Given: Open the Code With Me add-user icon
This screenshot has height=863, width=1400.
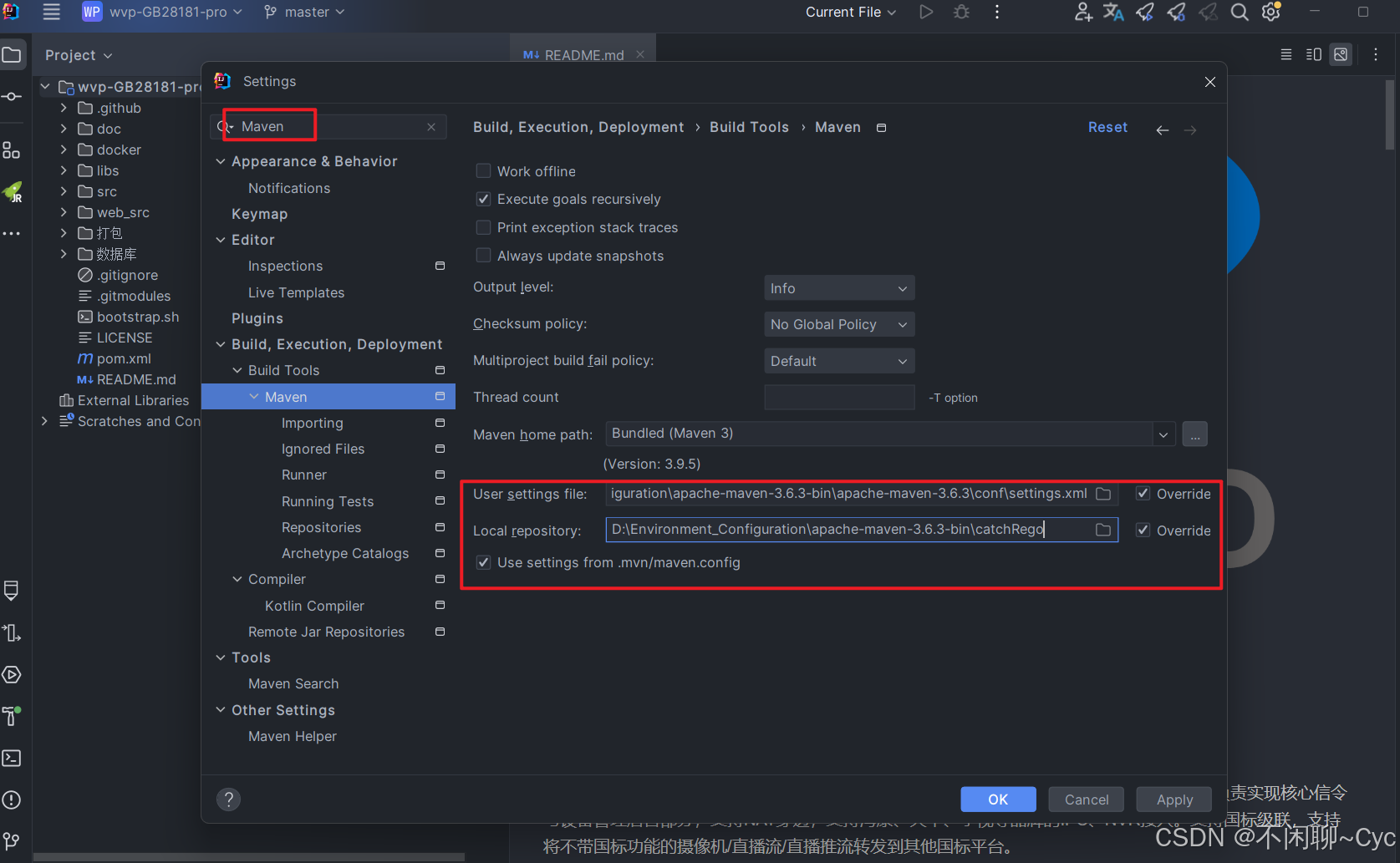Looking at the screenshot, I should pyautogui.click(x=1083, y=12).
